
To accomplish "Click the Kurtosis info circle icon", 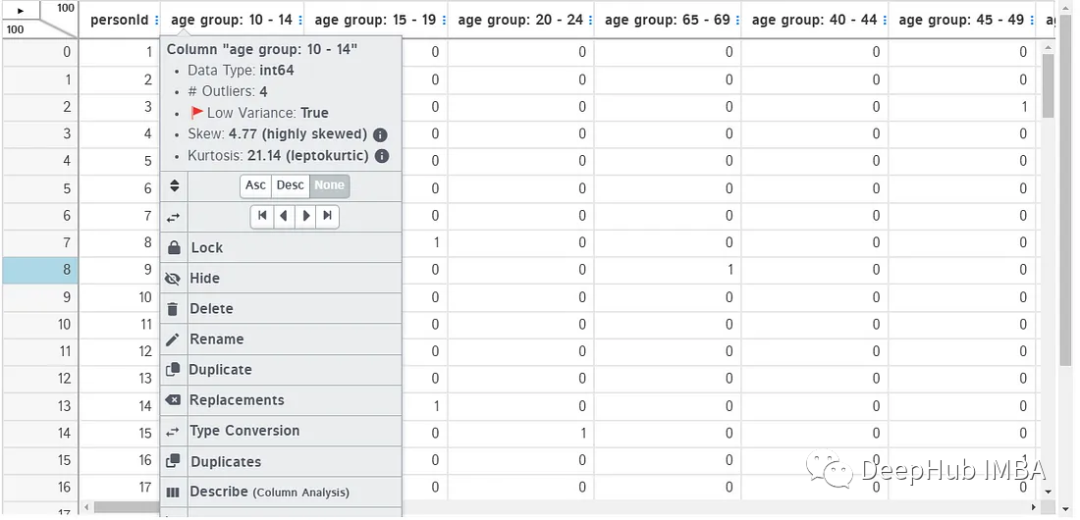I will pyautogui.click(x=382, y=156).
